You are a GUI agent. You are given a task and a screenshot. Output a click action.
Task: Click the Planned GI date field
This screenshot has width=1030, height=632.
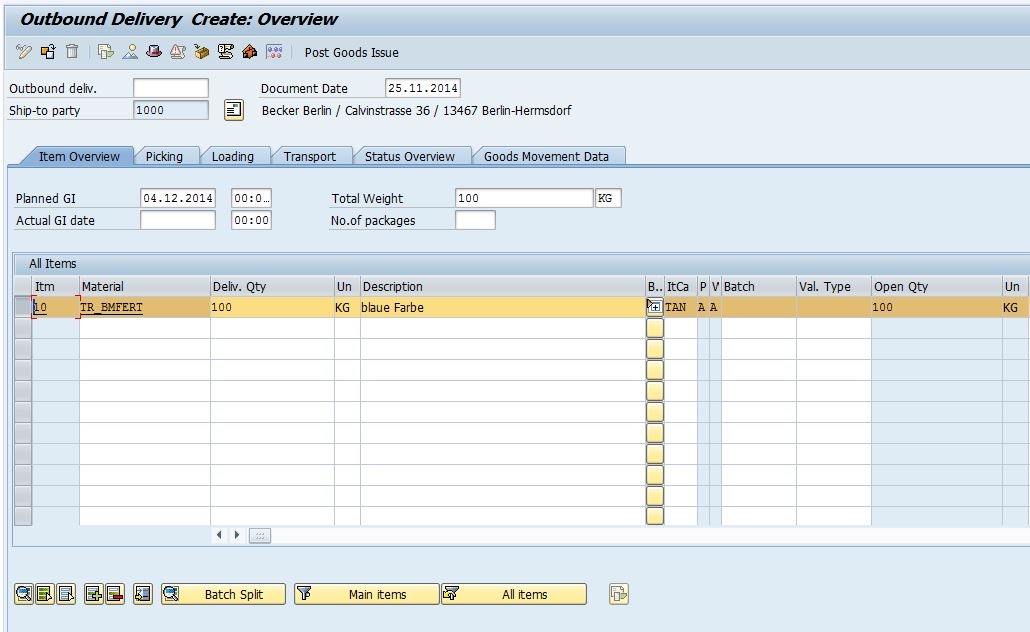point(177,198)
